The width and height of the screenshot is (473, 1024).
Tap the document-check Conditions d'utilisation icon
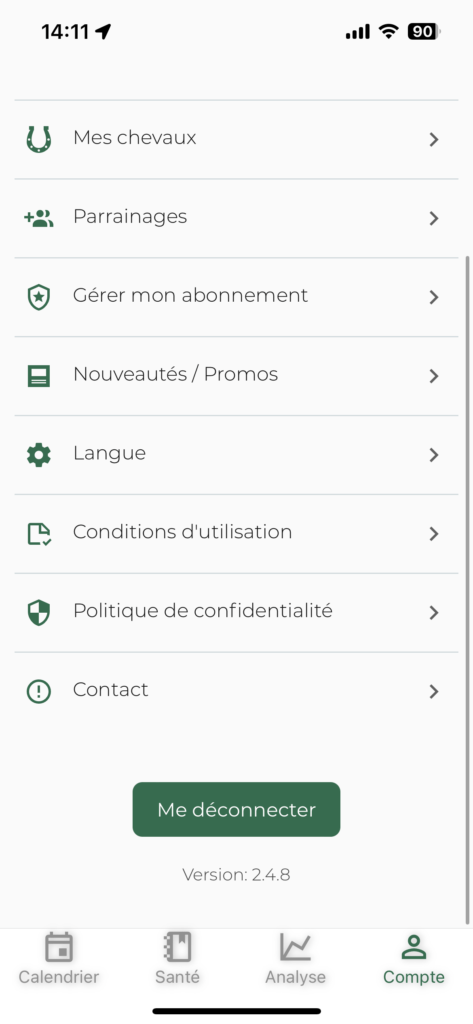tap(39, 534)
